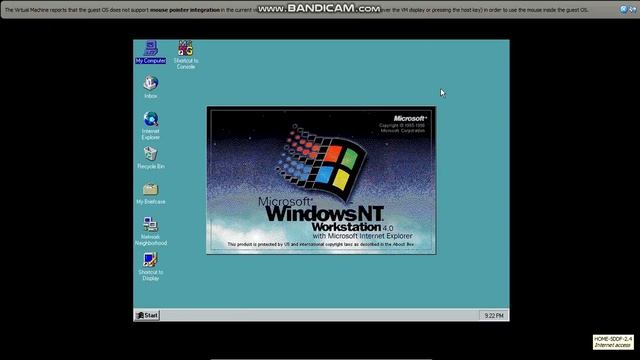Click the 9:22 PM taskbar clock
Viewport: 640px width, 360px height.
coord(493,316)
